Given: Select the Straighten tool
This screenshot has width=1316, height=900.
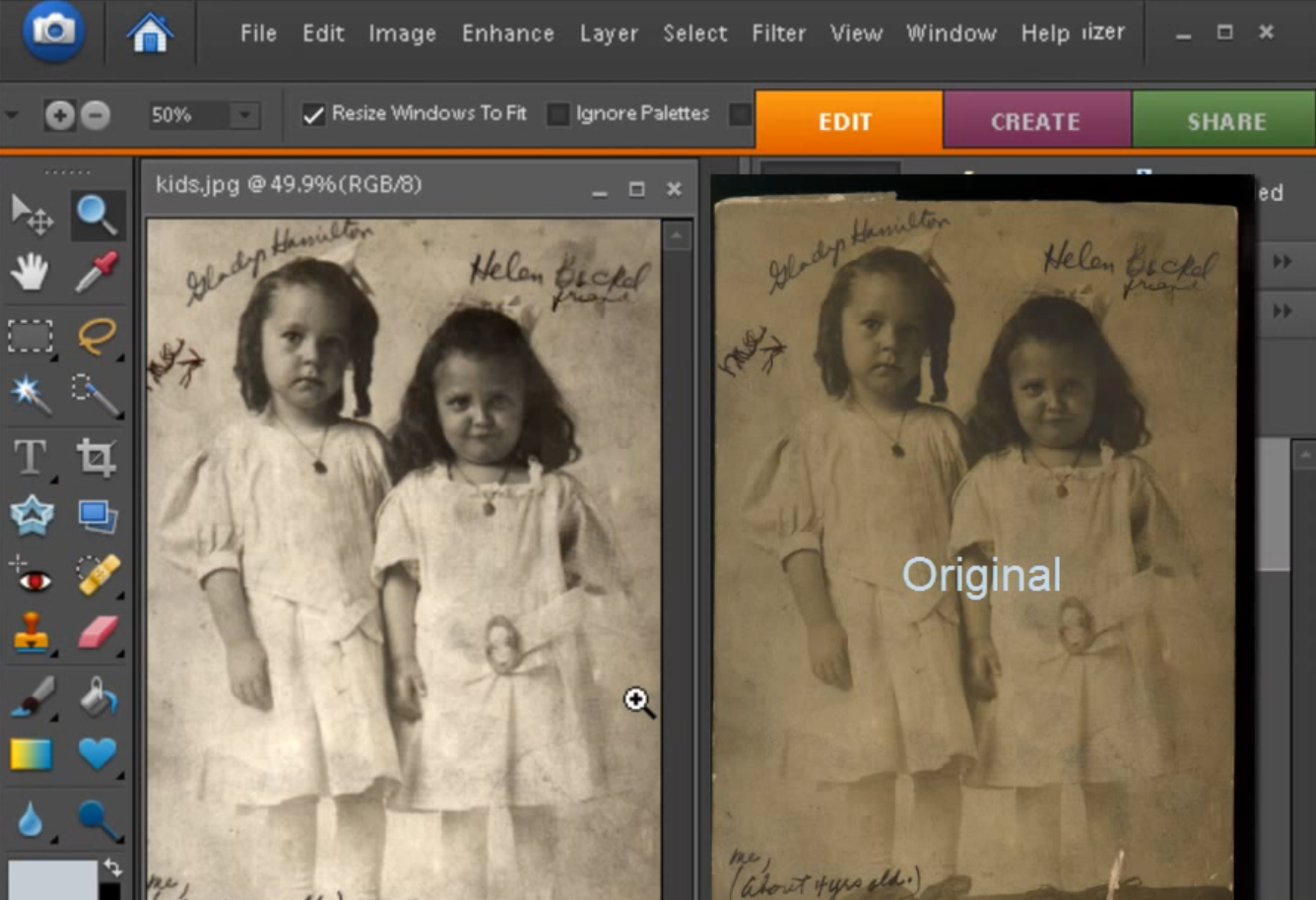Looking at the screenshot, I should point(97,516).
